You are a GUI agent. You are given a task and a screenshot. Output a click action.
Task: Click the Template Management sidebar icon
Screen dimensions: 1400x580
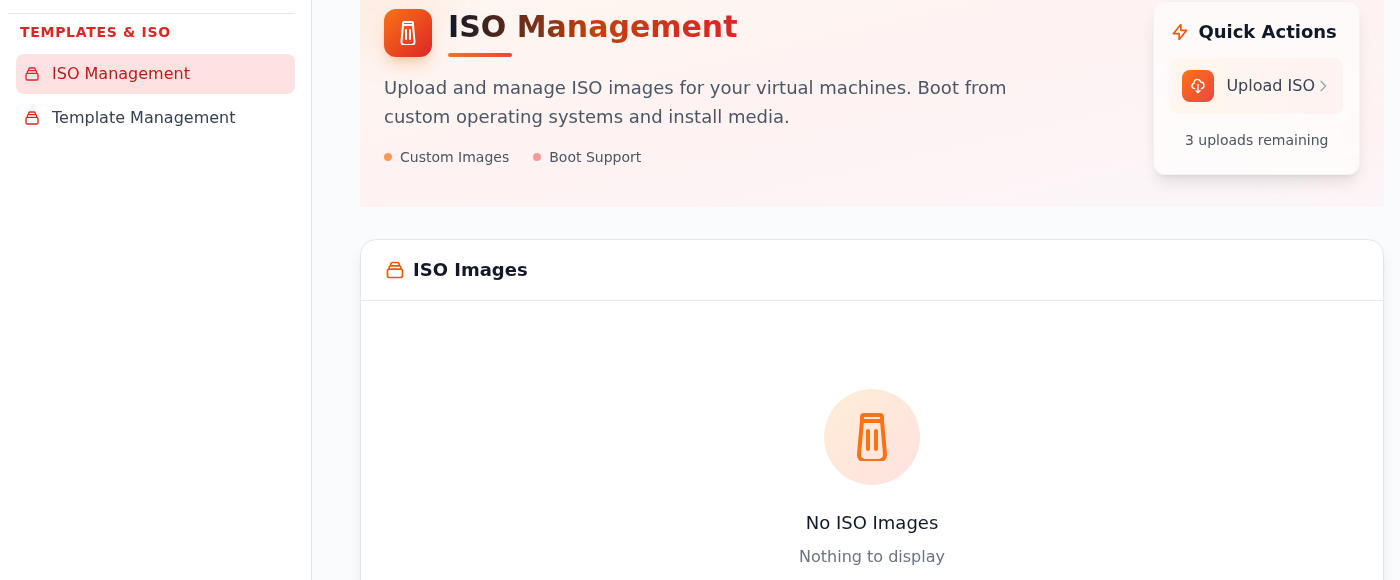click(32, 118)
